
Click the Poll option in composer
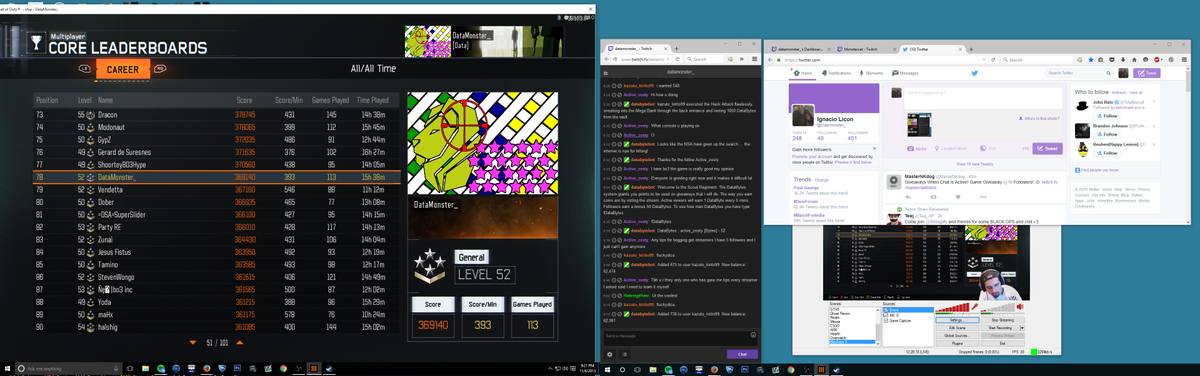pos(988,148)
